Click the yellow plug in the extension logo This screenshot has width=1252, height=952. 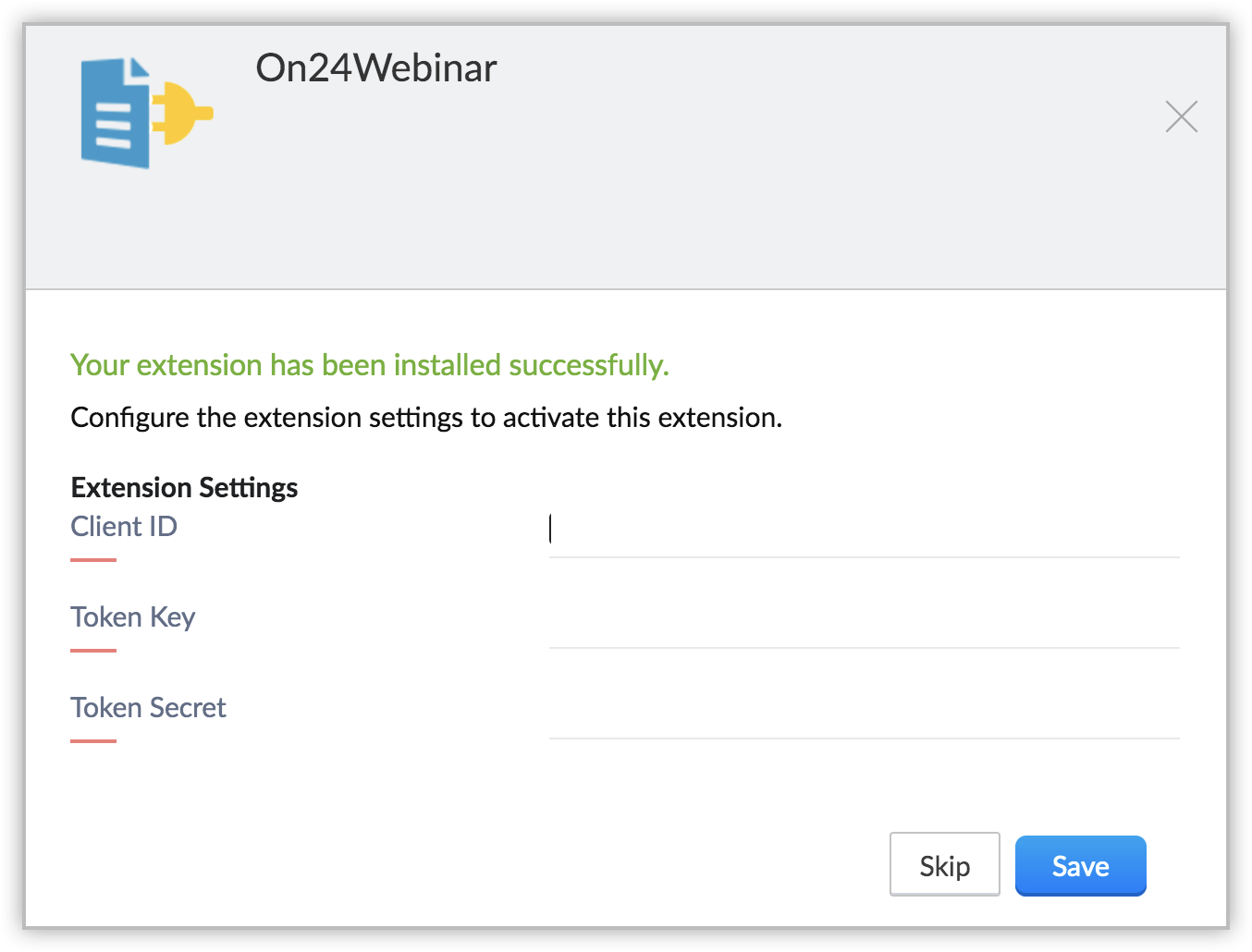[183, 114]
